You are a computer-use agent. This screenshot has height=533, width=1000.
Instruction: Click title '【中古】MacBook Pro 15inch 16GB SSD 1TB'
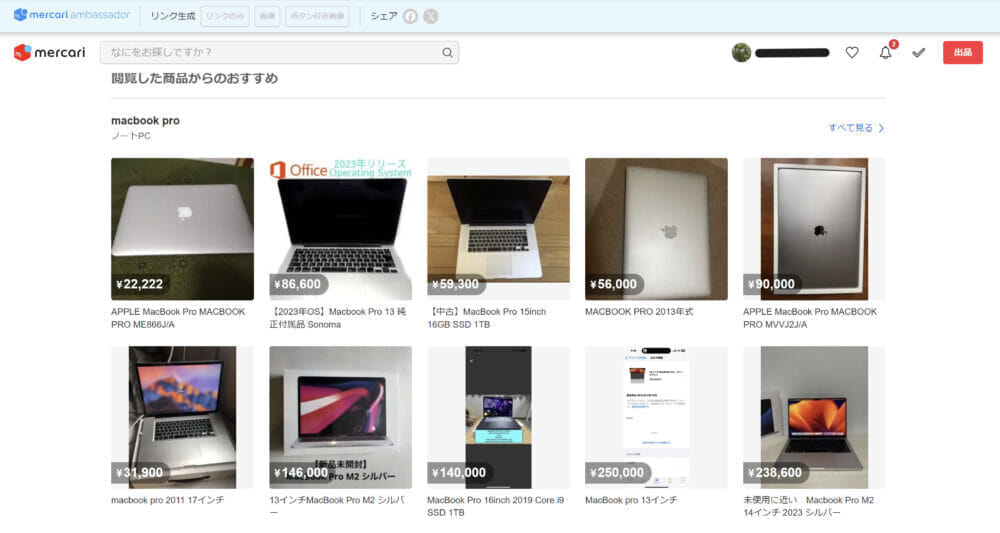tap(487, 318)
